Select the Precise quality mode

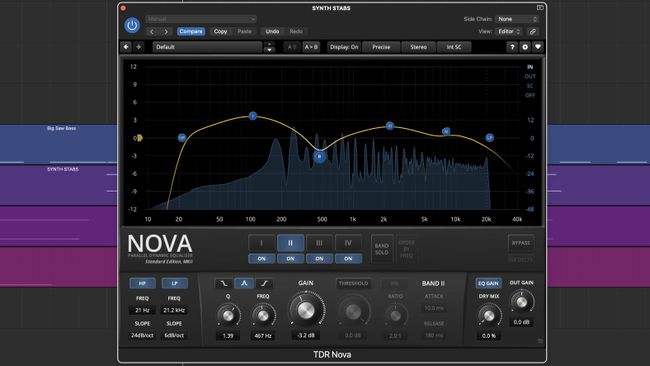click(x=381, y=47)
